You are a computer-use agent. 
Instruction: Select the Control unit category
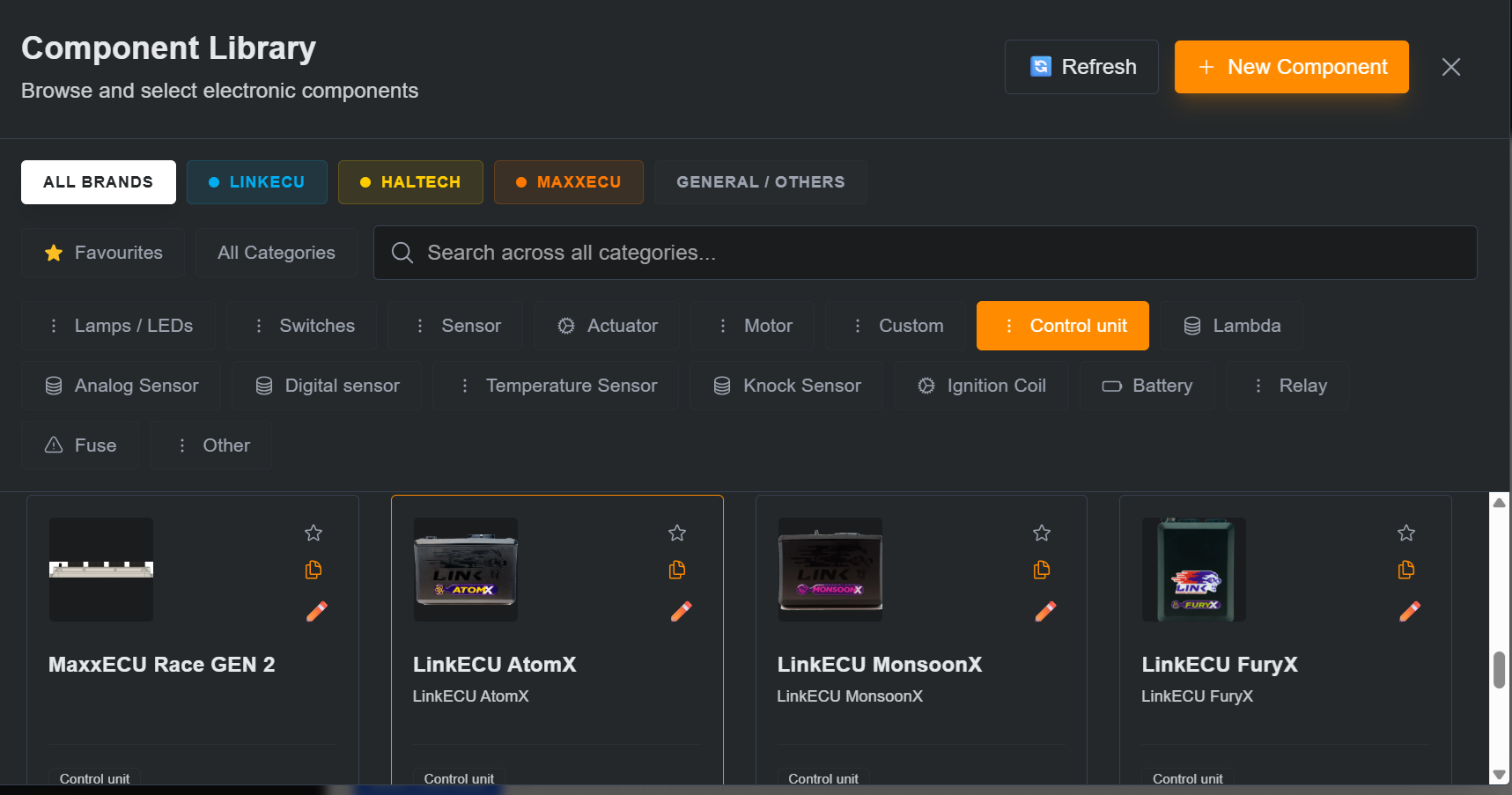pyautogui.click(x=1063, y=326)
